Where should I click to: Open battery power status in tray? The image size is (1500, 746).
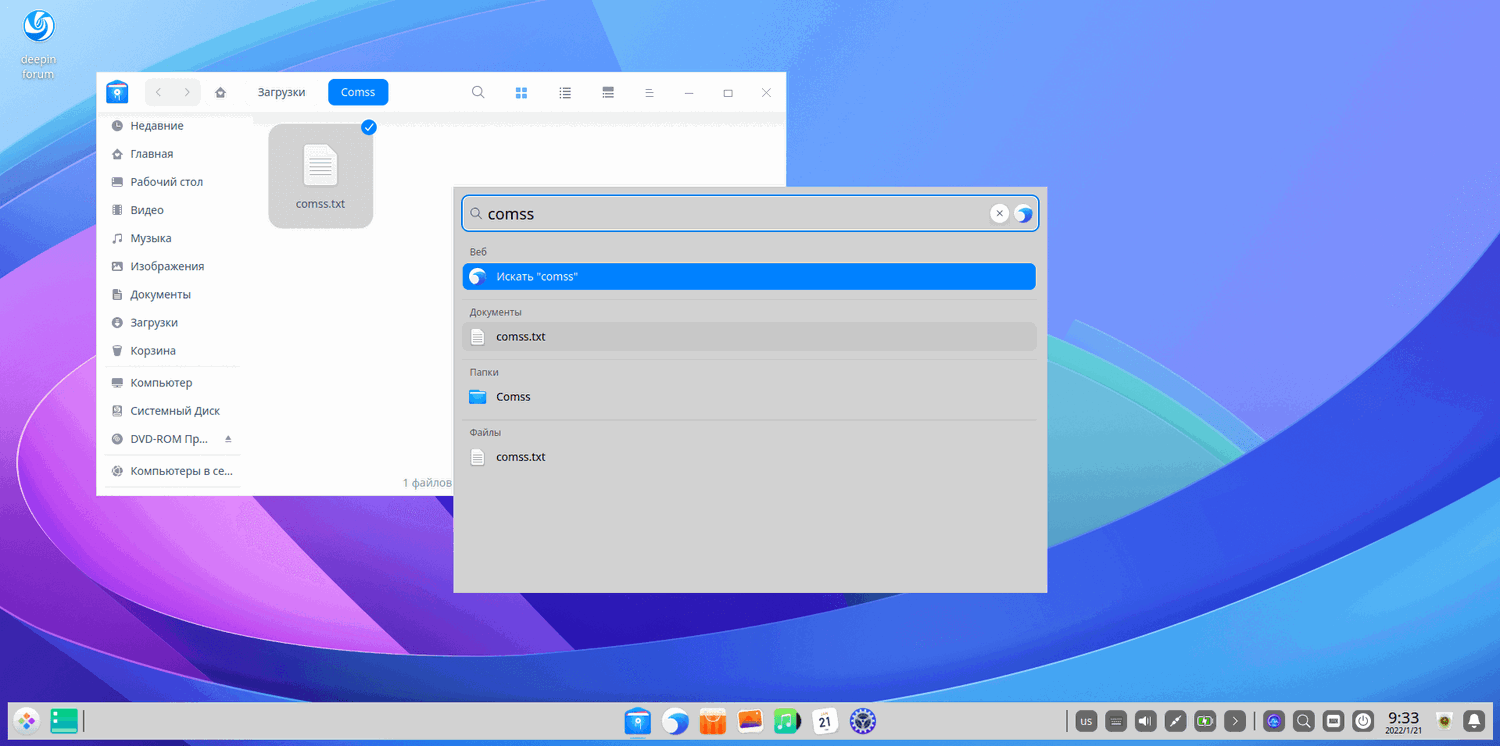point(1205,720)
